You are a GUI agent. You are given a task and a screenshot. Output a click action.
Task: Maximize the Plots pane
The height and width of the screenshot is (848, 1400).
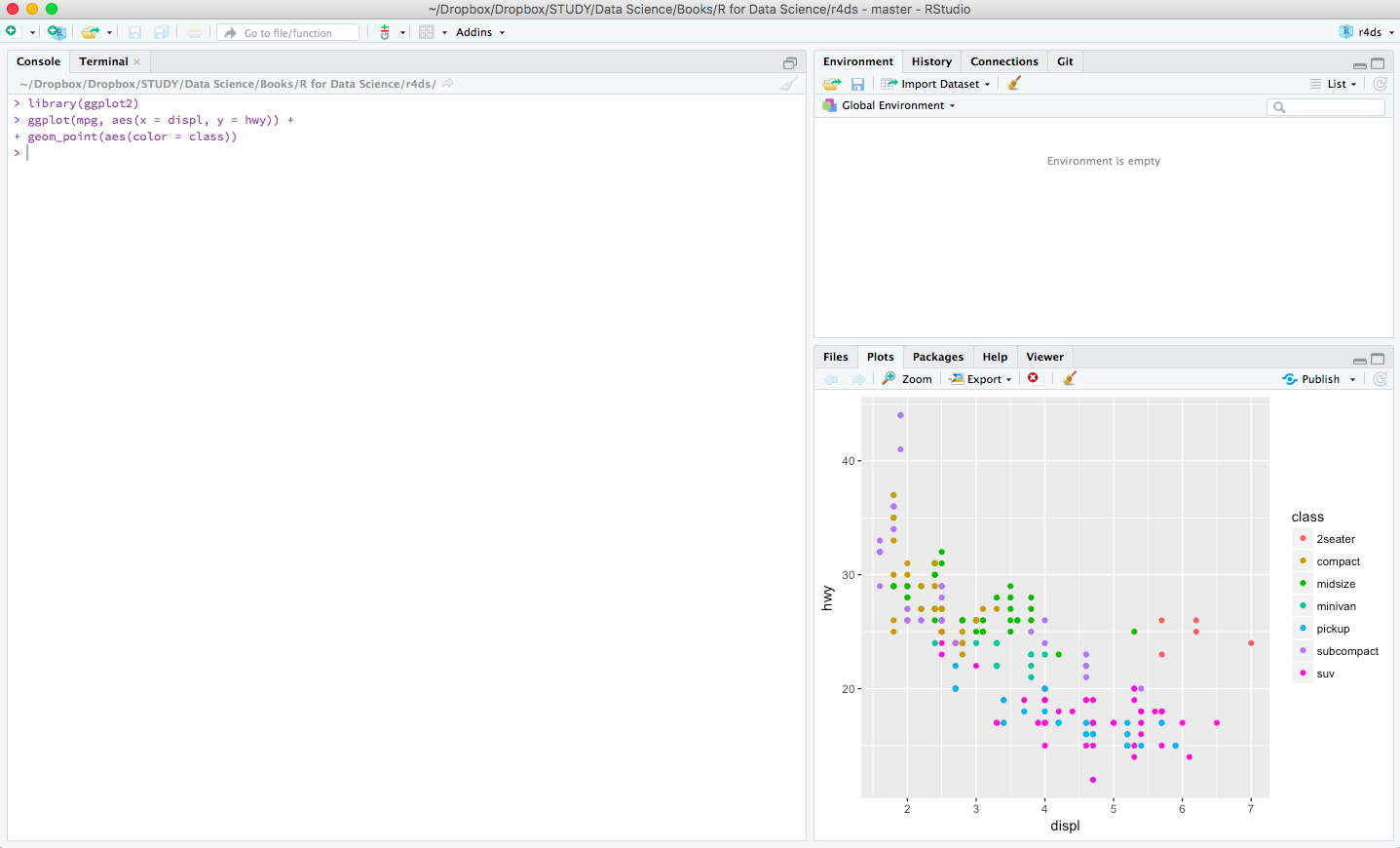[1378, 359]
